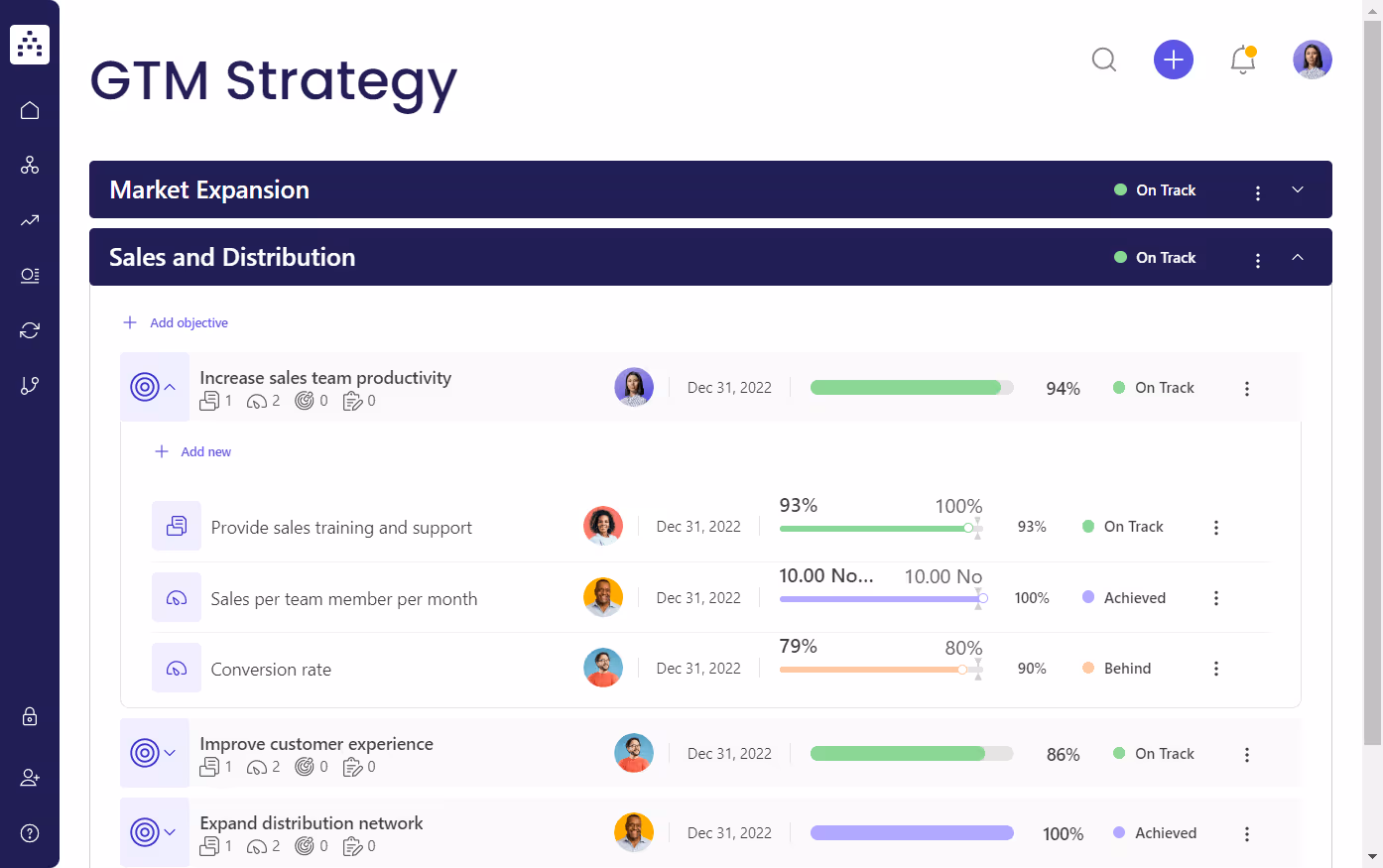The image size is (1383, 868).
Task: Select the objectives list sidebar icon
Action: (x=30, y=276)
